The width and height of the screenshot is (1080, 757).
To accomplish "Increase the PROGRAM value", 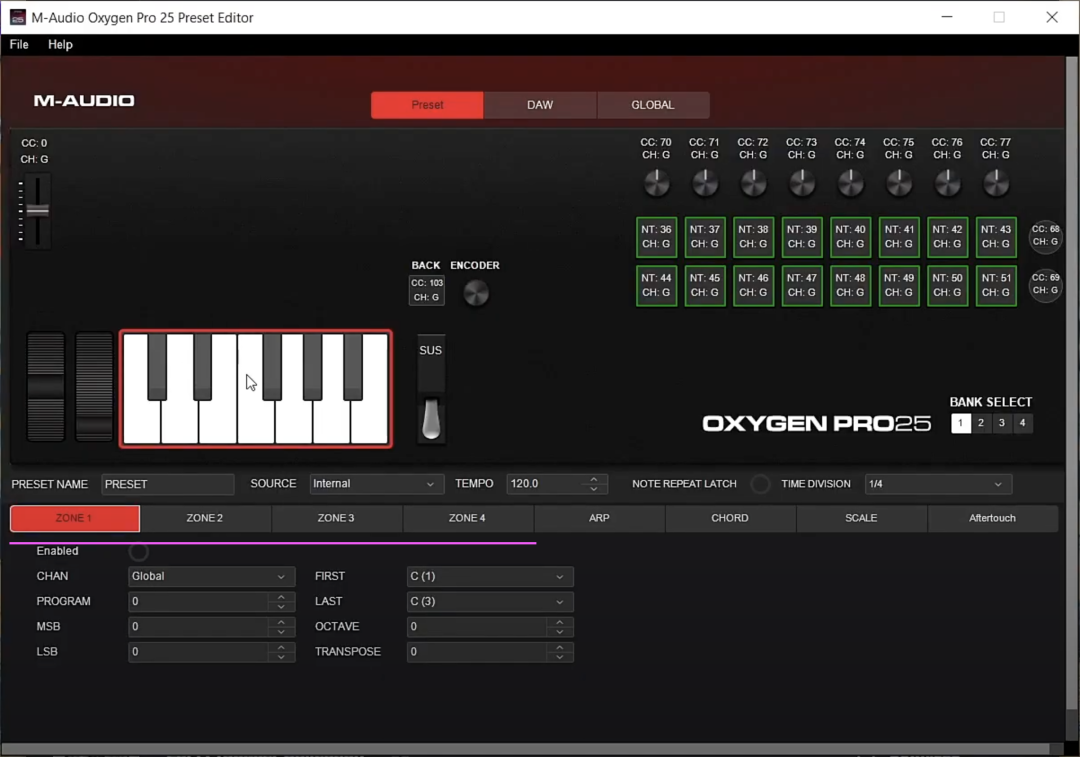I will (x=281, y=597).
